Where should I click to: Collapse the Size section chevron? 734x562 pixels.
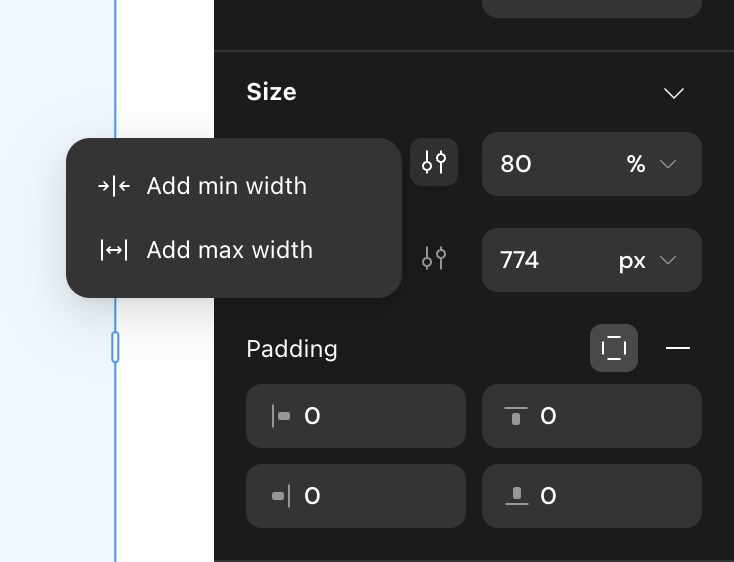click(674, 93)
